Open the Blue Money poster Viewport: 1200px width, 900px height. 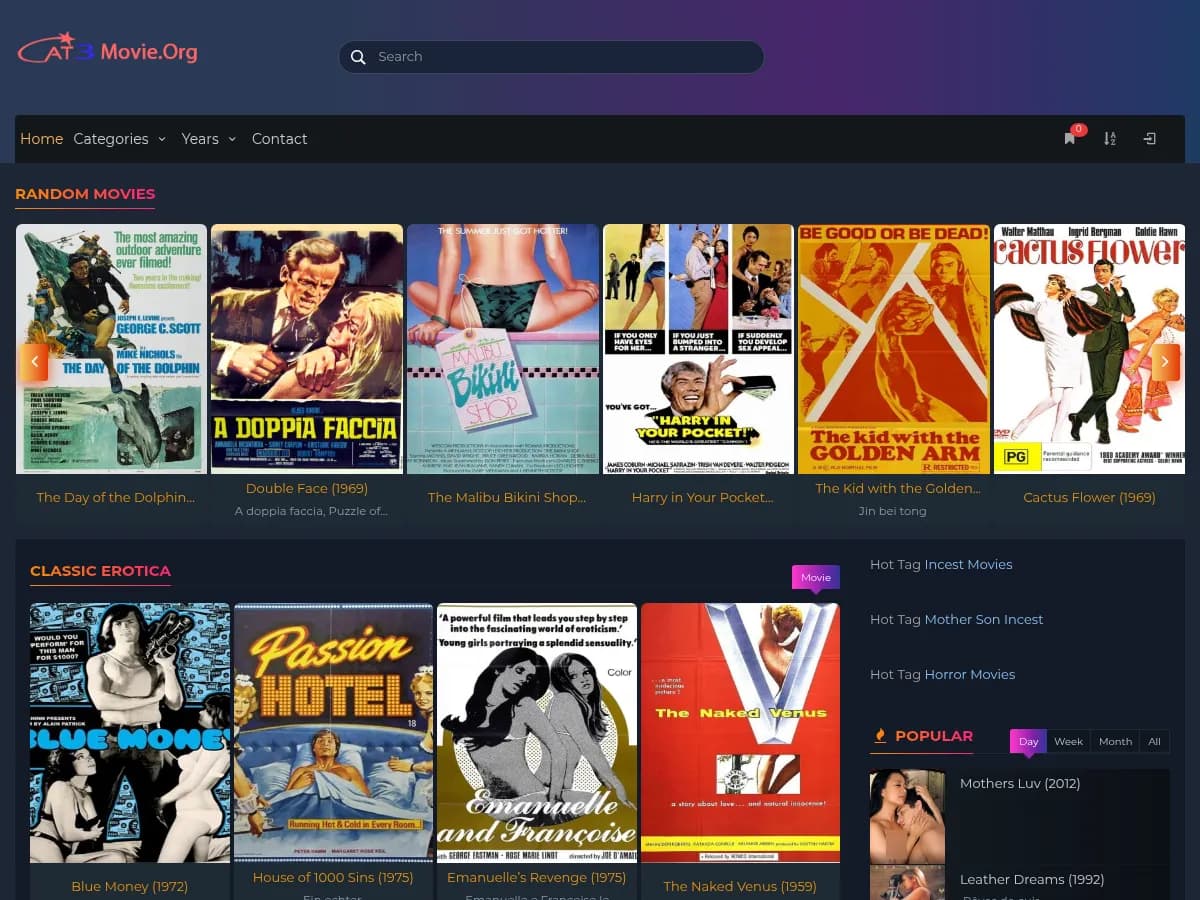[x=130, y=732]
